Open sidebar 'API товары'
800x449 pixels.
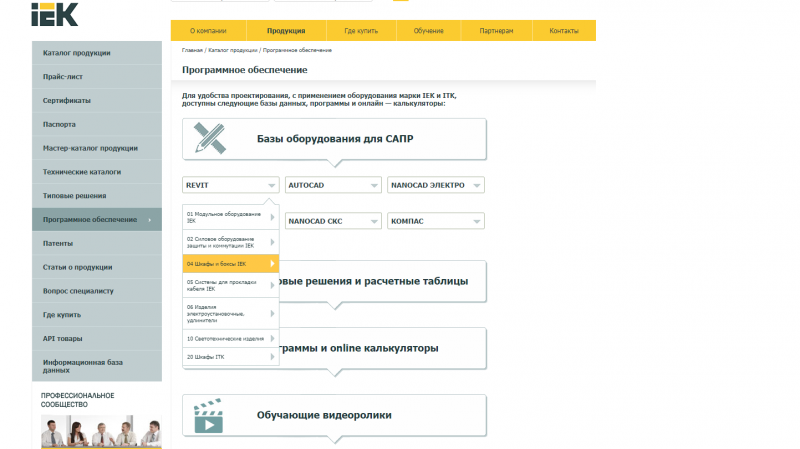pyautogui.click(x=97, y=339)
